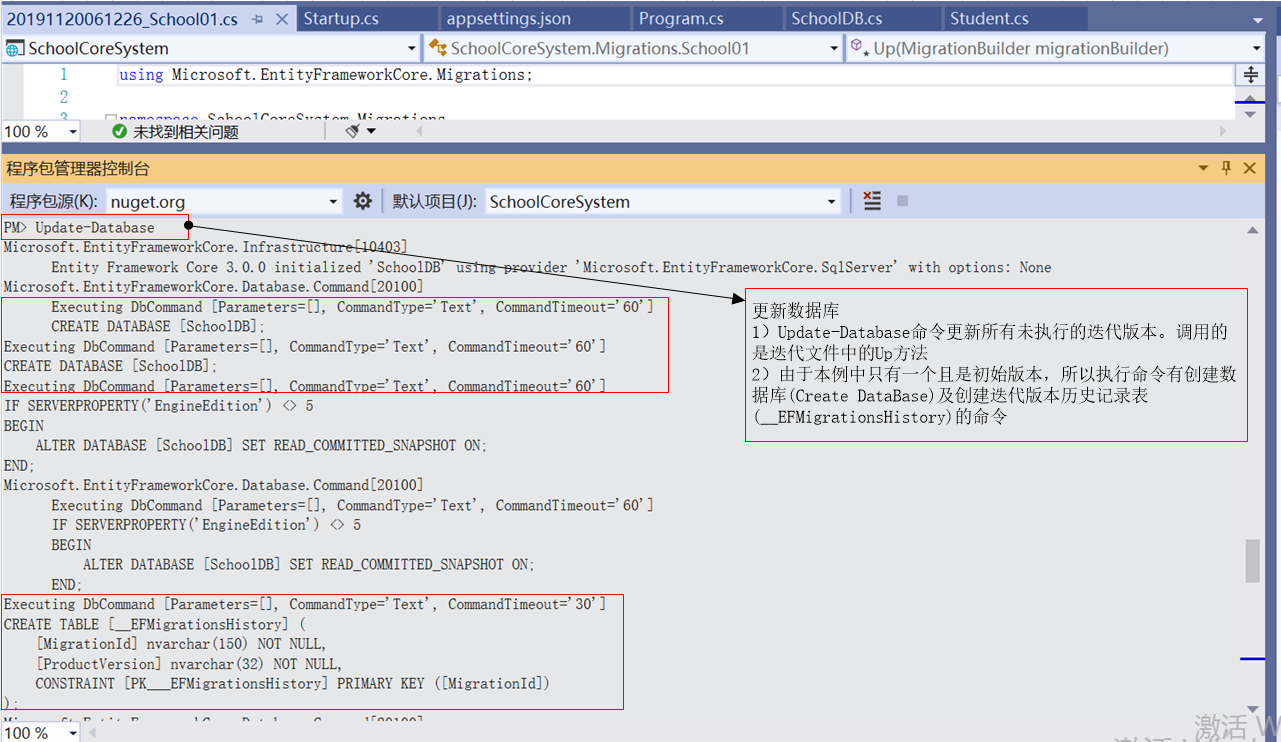Click the 'Microsoft.EntityFrameworkCore.Infrastructure[10403]' line

click(206, 247)
